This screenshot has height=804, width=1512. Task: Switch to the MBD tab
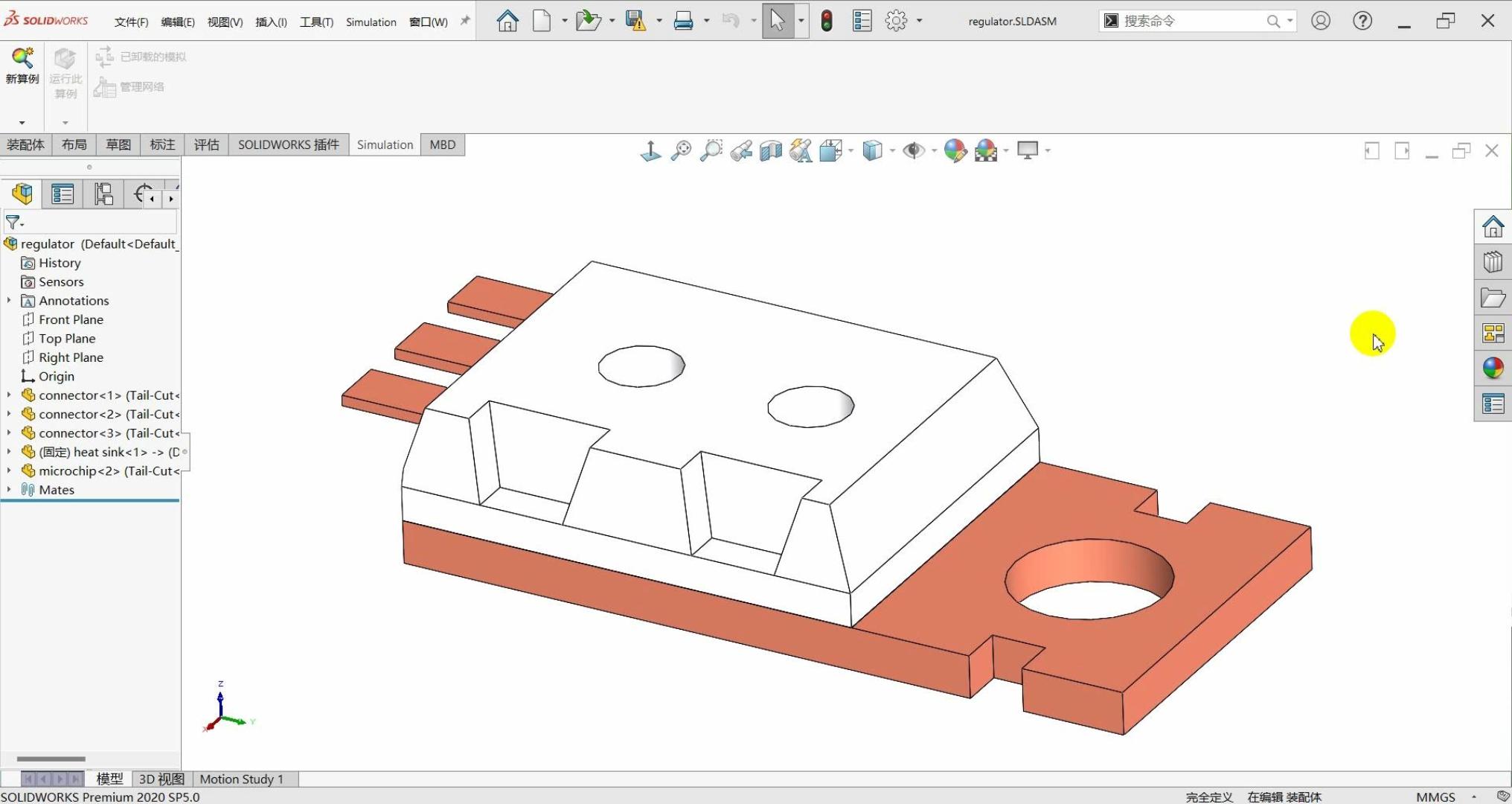(x=442, y=144)
